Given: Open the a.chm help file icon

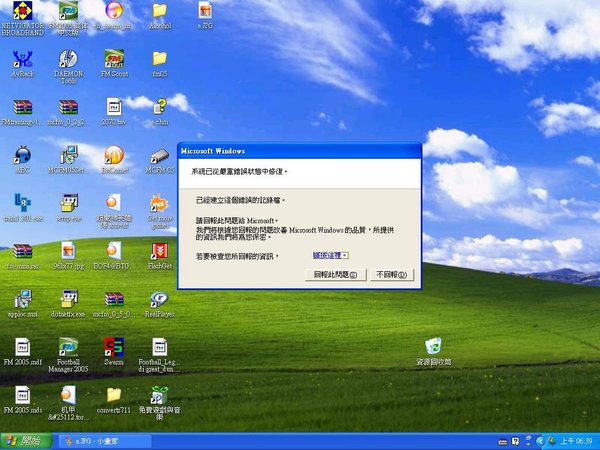Looking at the screenshot, I should pyautogui.click(x=160, y=107).
